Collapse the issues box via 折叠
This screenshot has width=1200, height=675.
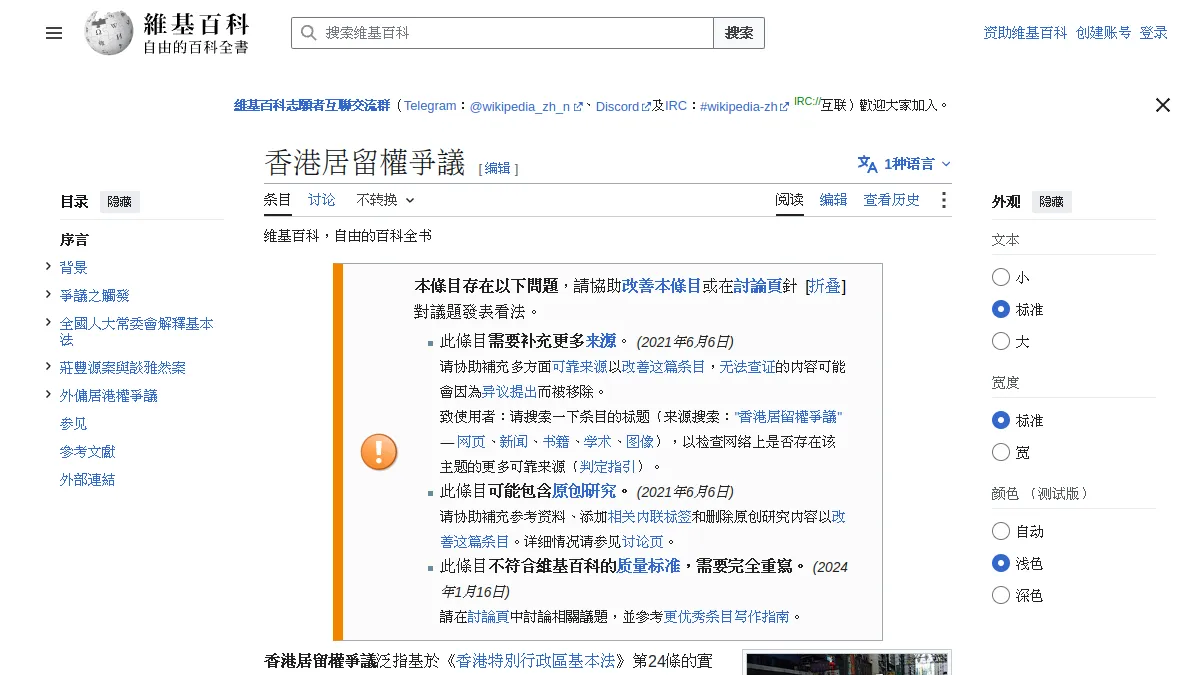pos(825,286)
